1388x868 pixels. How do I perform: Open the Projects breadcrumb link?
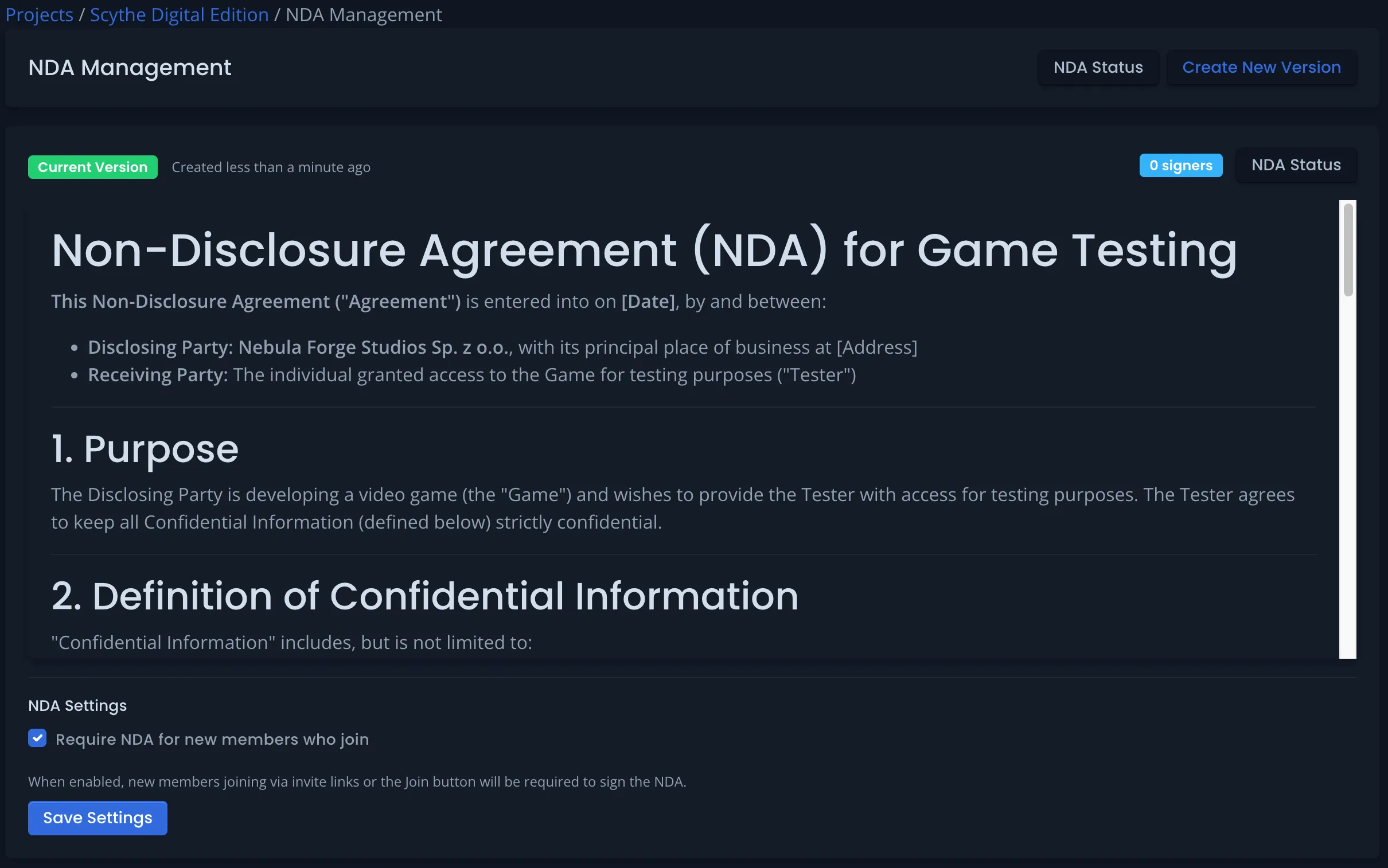39,15
